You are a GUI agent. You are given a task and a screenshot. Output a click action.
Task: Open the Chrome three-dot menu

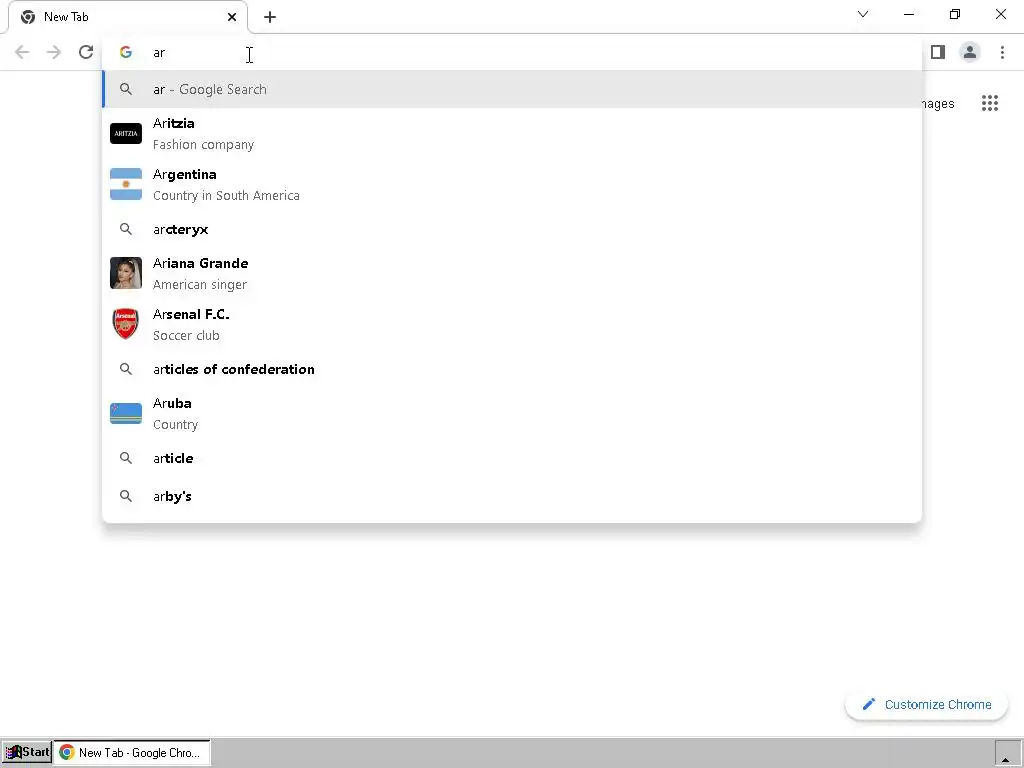pos(1002,52)
